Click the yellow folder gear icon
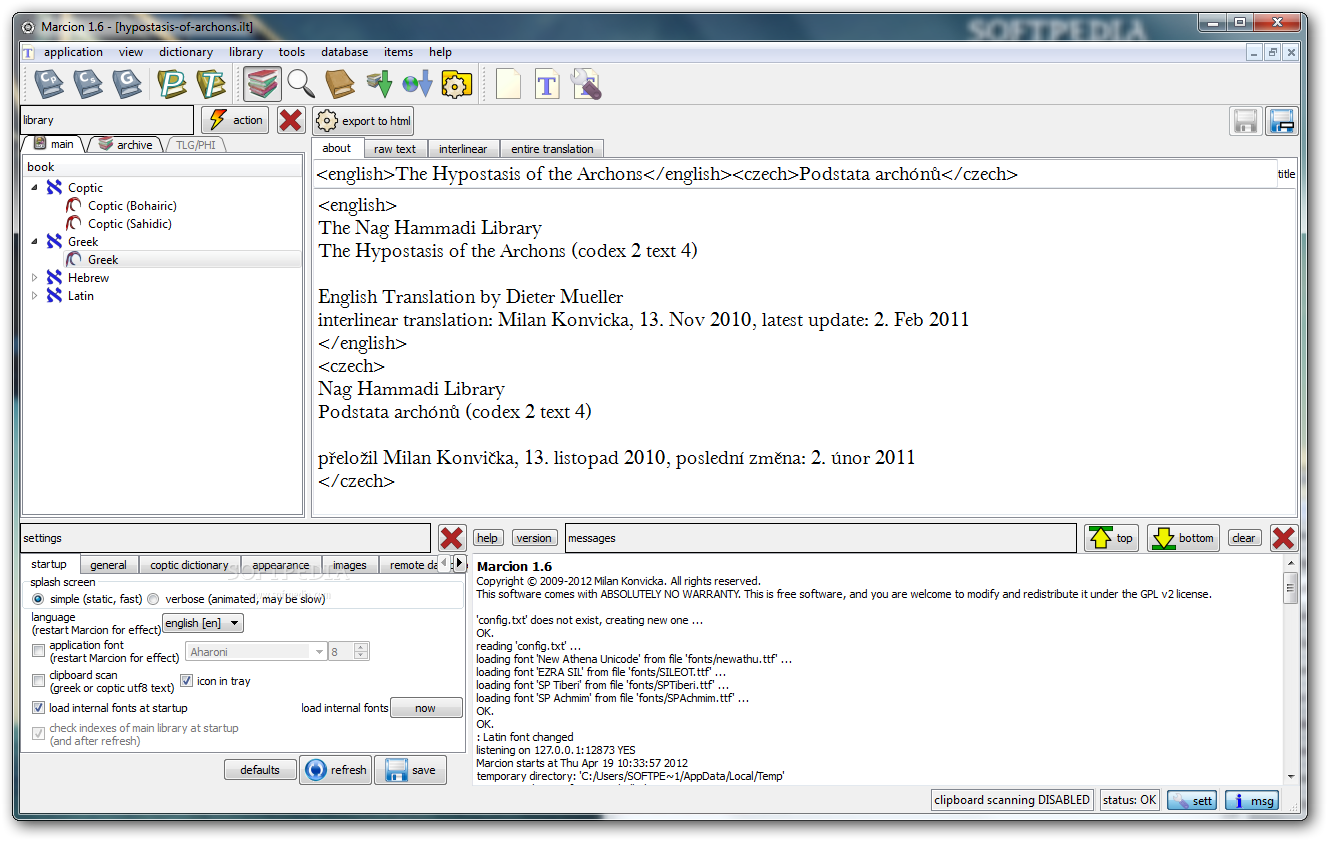 tap(456, 84)
